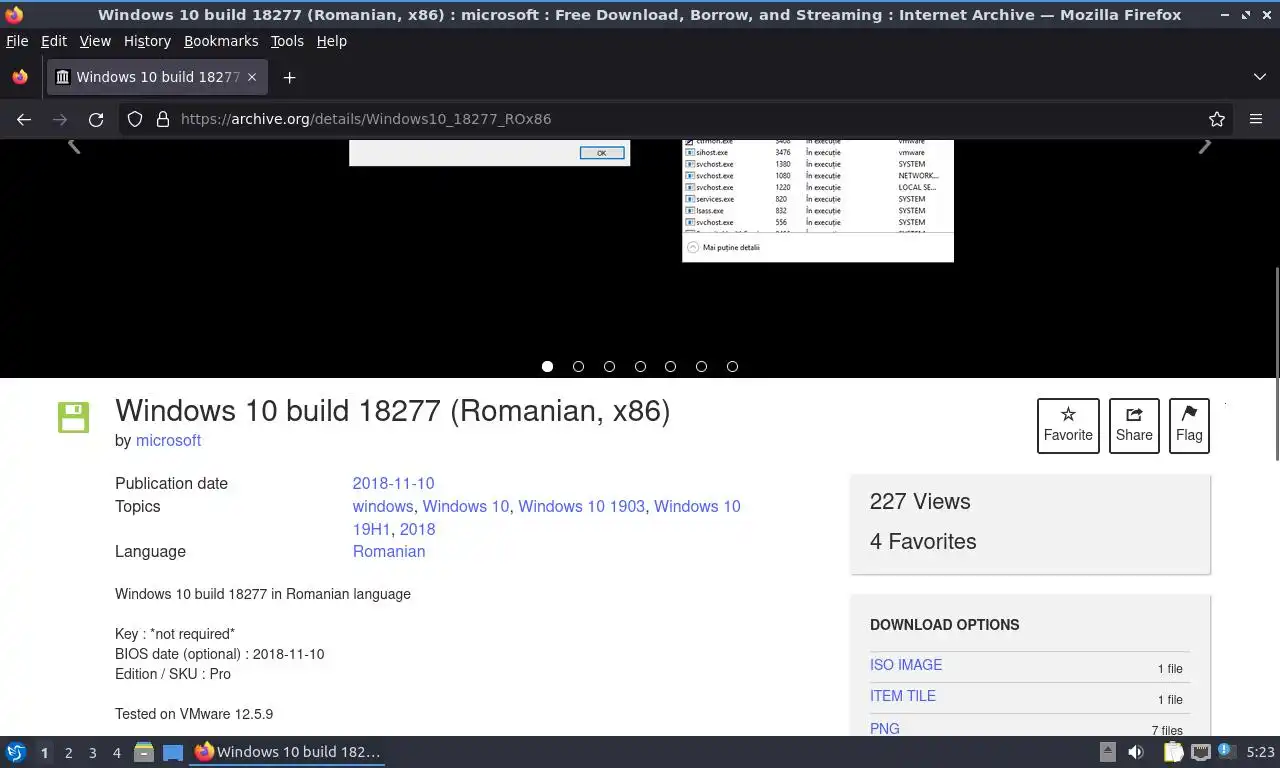The width and height of the screenshot is (1280, 768).
Task: Select the first carousel dot
Action: pos(547,367)
